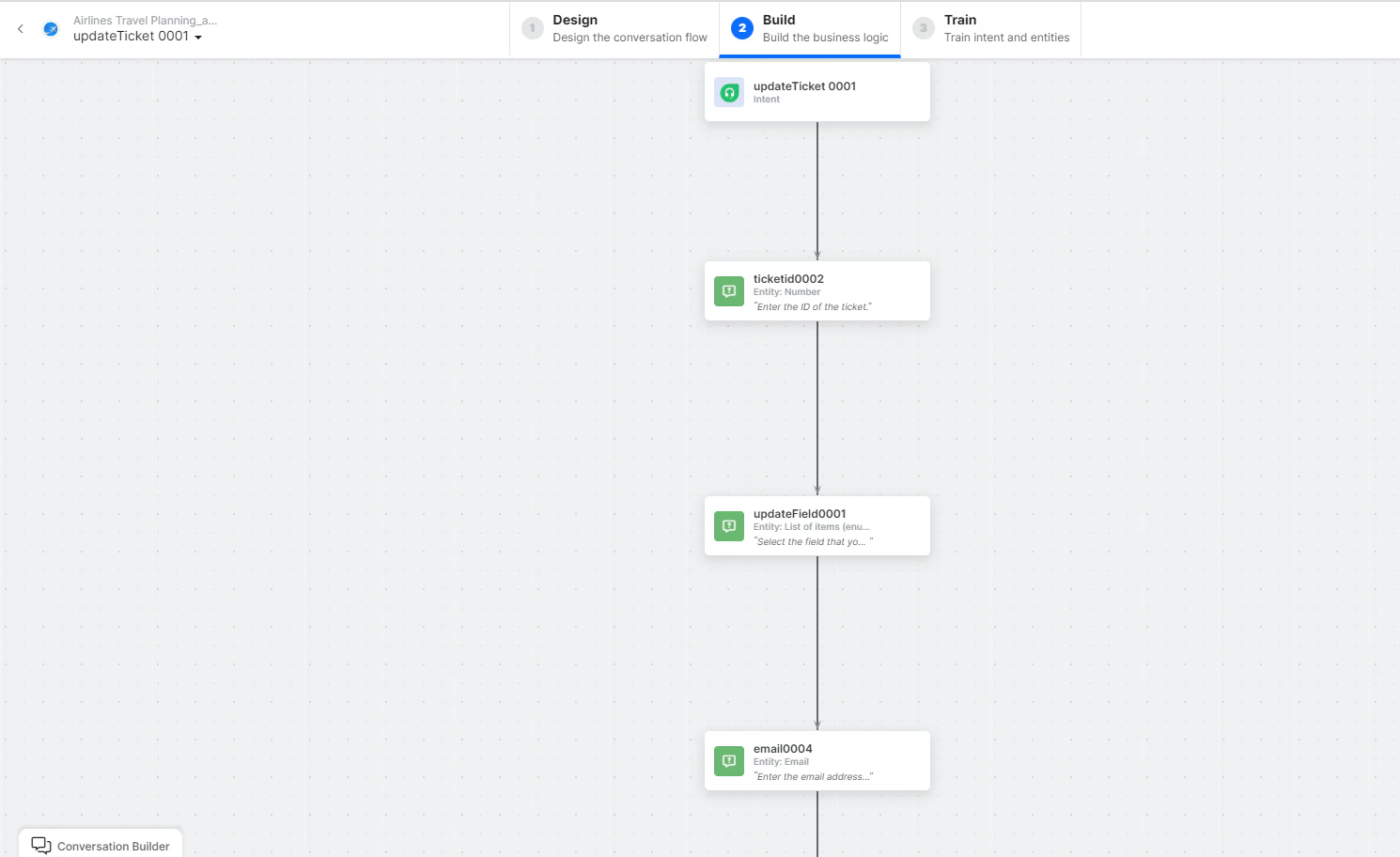The image size is (1400, 857).
Task: Click the blue bot avatar icon in the header
Action: (50, 28)
